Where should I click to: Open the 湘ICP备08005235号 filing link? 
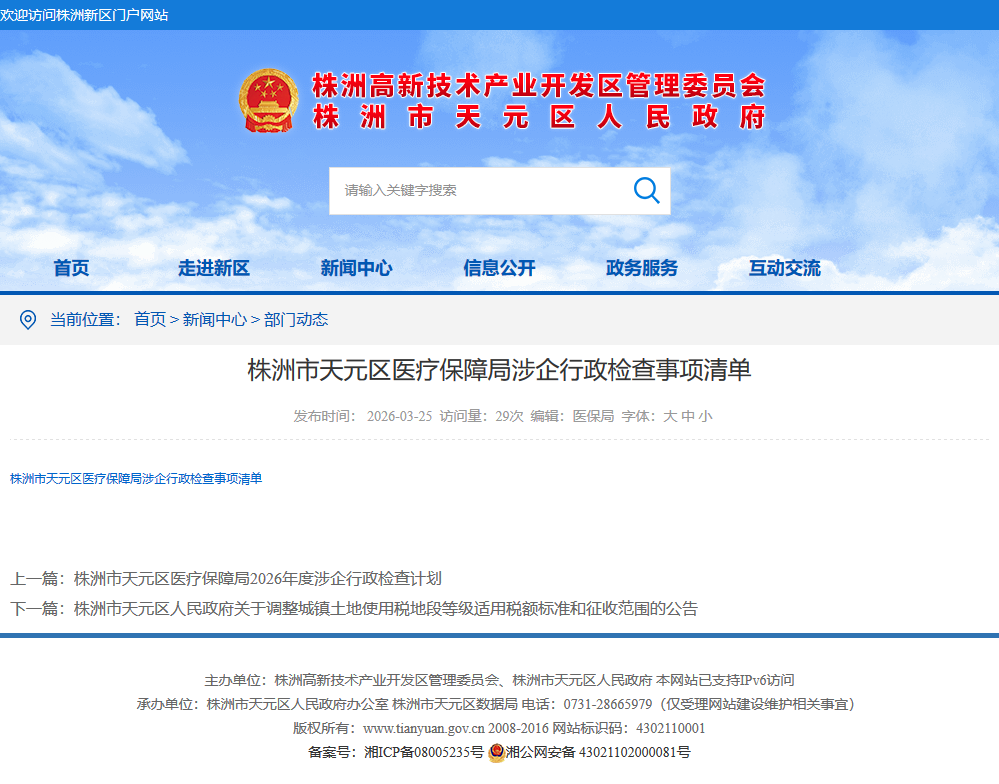point(423,752)
